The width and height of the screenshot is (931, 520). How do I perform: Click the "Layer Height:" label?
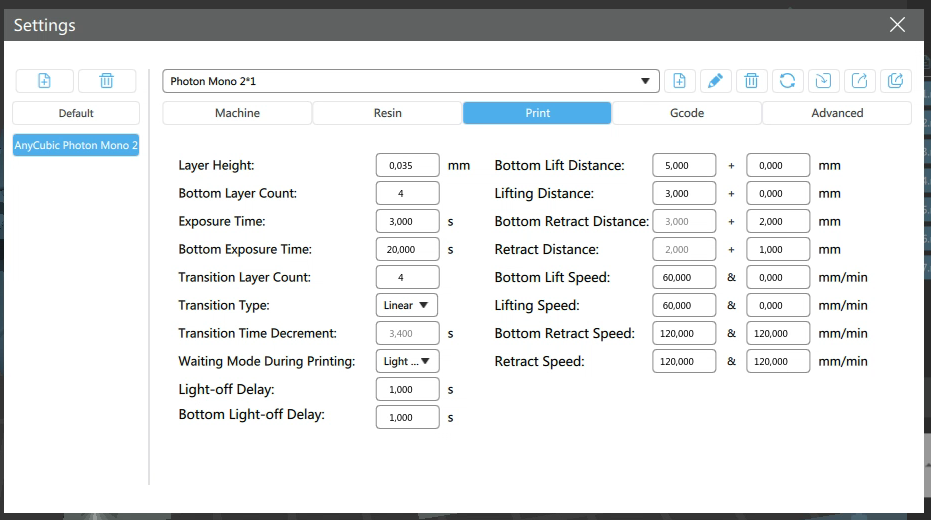pyautogui.click(x=216, y=165)
